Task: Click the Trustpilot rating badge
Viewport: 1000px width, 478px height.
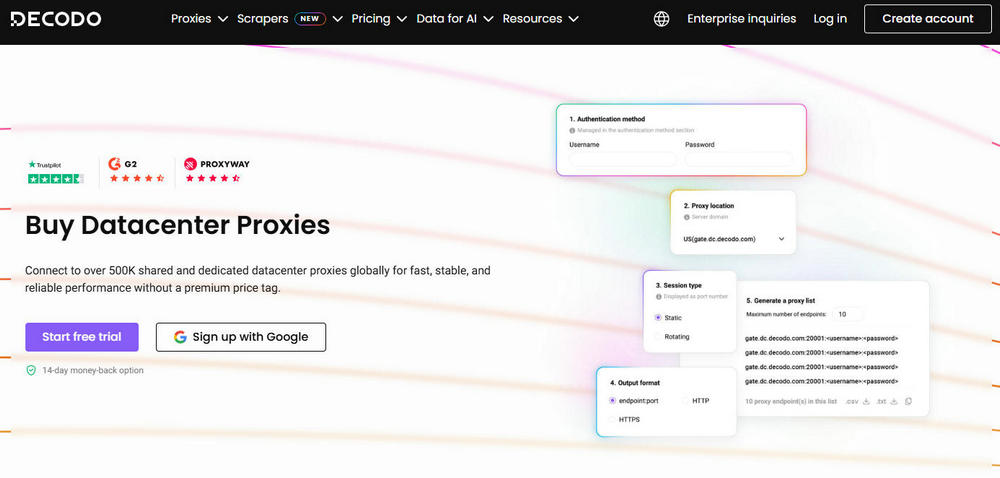Action: click(x=55, y=172)
